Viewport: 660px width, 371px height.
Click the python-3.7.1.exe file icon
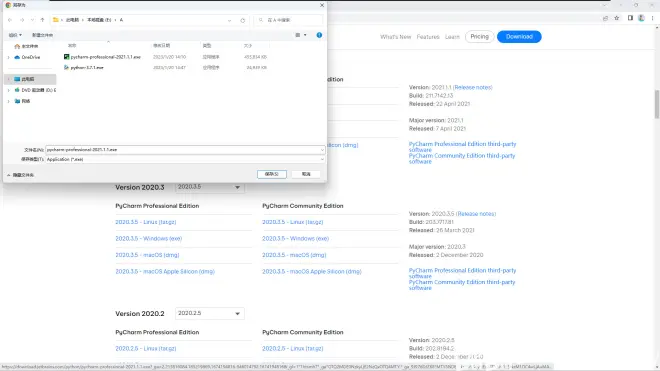(x=67, y=67)
